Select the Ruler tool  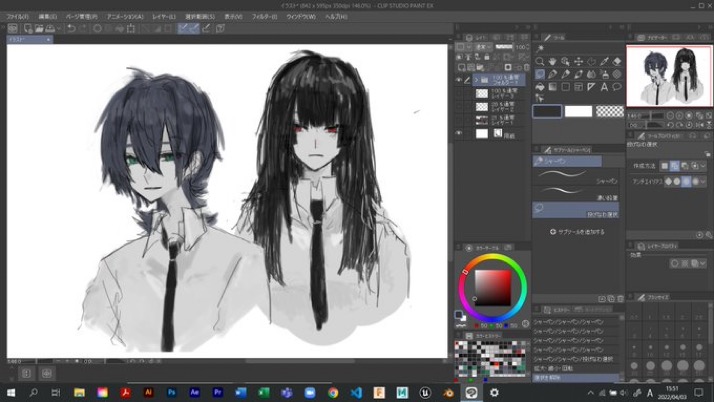pos(591,87)
